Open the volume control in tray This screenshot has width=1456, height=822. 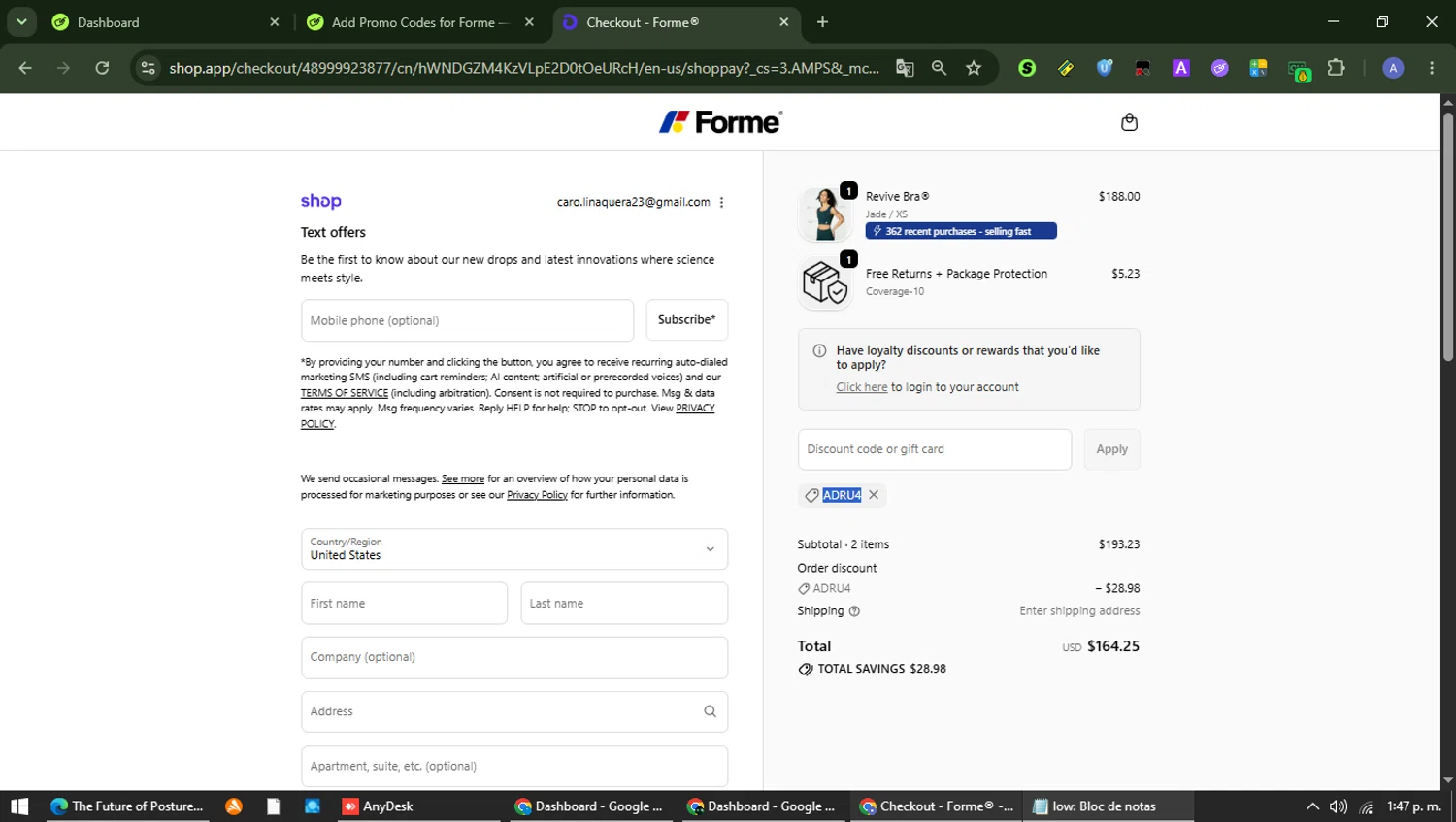pyautogui.click(x=1339, y=806)
